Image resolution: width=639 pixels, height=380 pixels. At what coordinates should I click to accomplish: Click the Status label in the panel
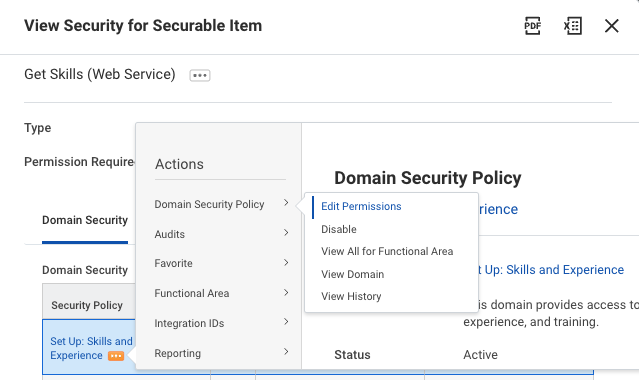(352, 355)
